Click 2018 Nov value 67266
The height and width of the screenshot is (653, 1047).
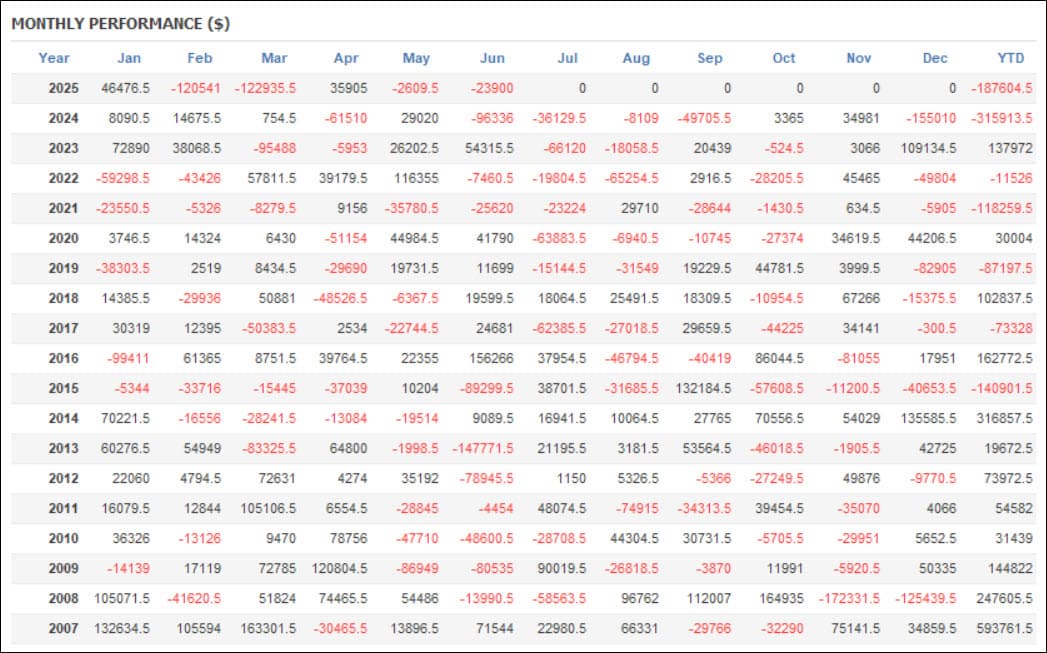[x=861, y=298]
